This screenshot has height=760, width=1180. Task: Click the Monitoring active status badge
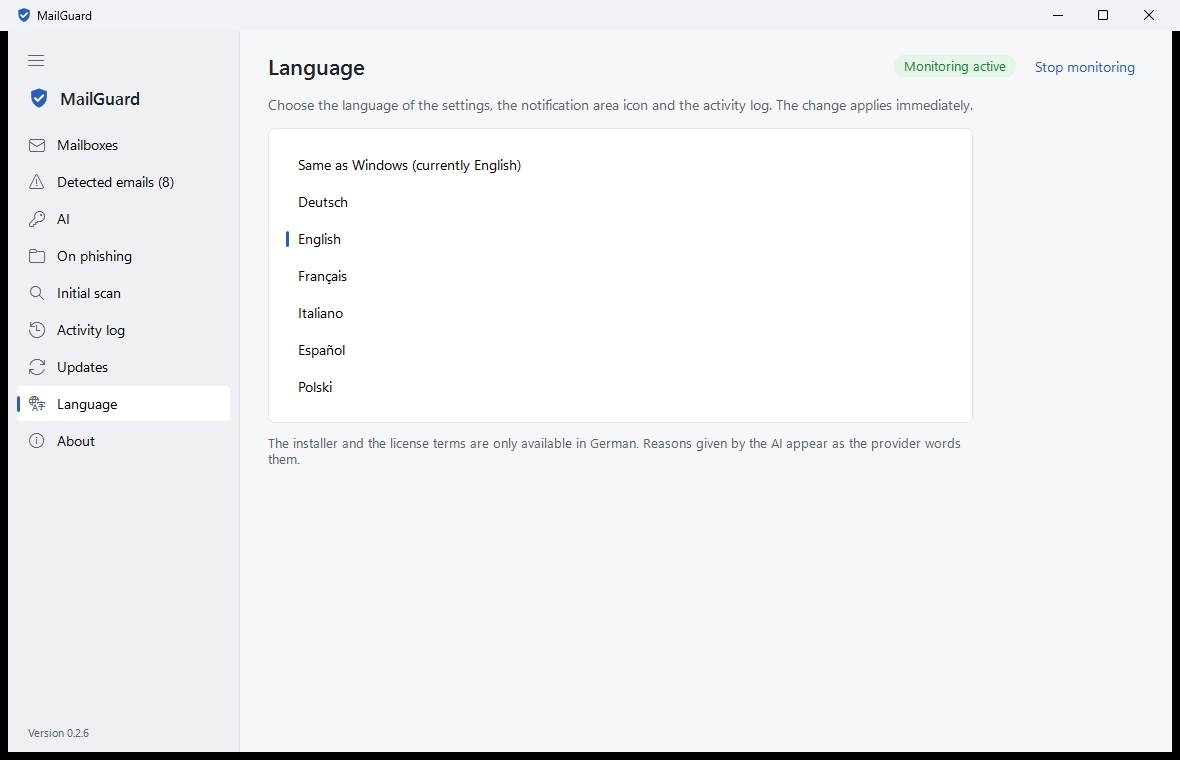point(954,66)
